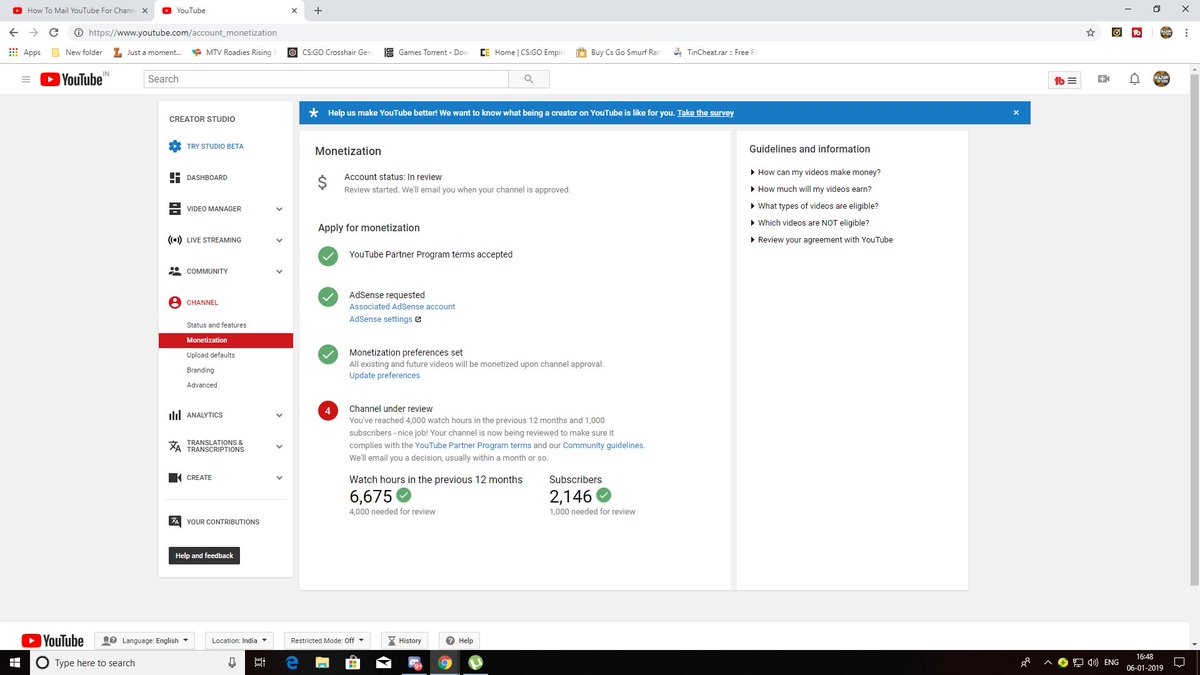This screenshot has height=675, width=1200.
Task: Click the Take the survey link
Action: (x=705, y=113)
